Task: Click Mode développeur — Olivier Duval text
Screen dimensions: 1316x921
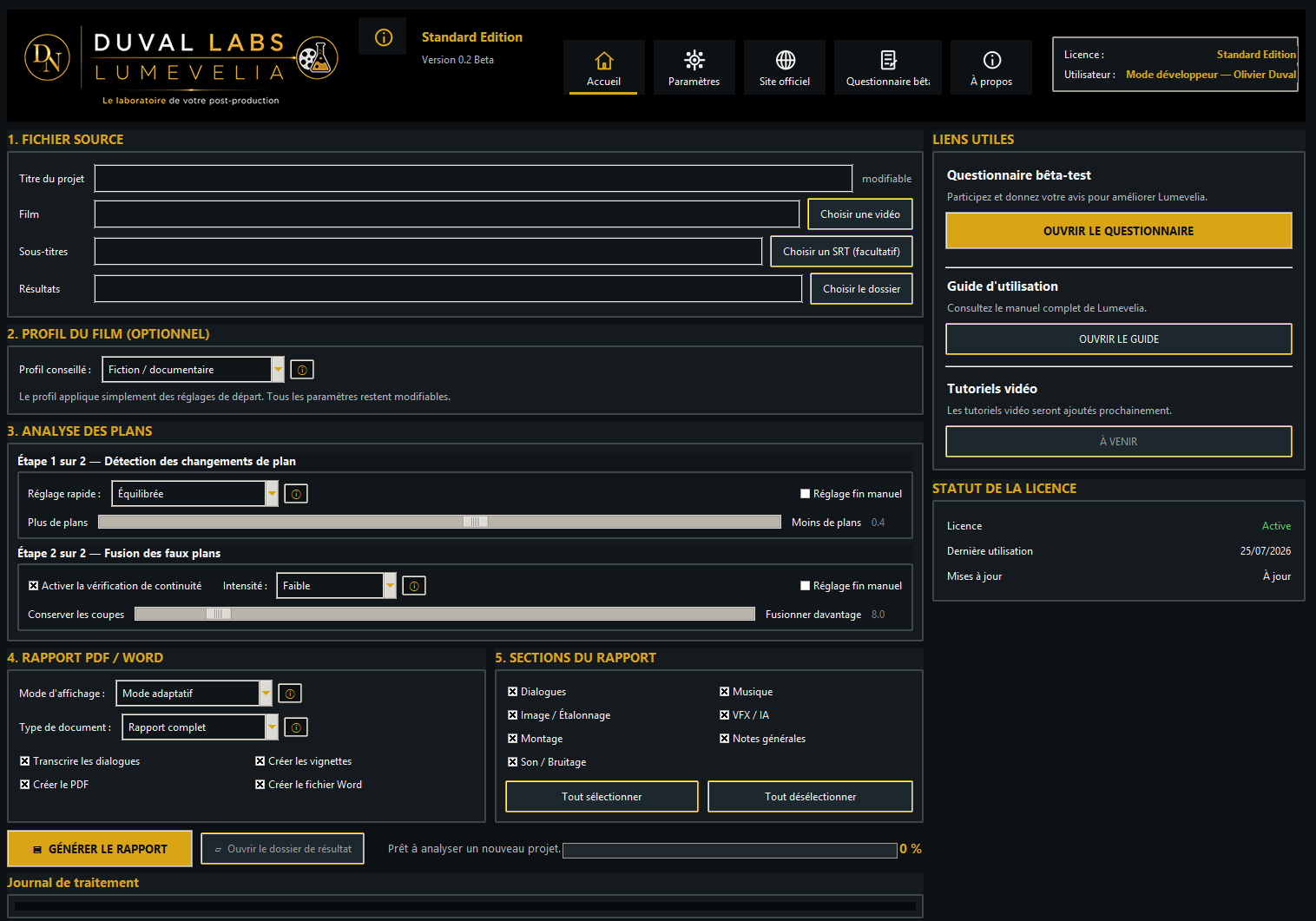Action: click(1211, 75)
